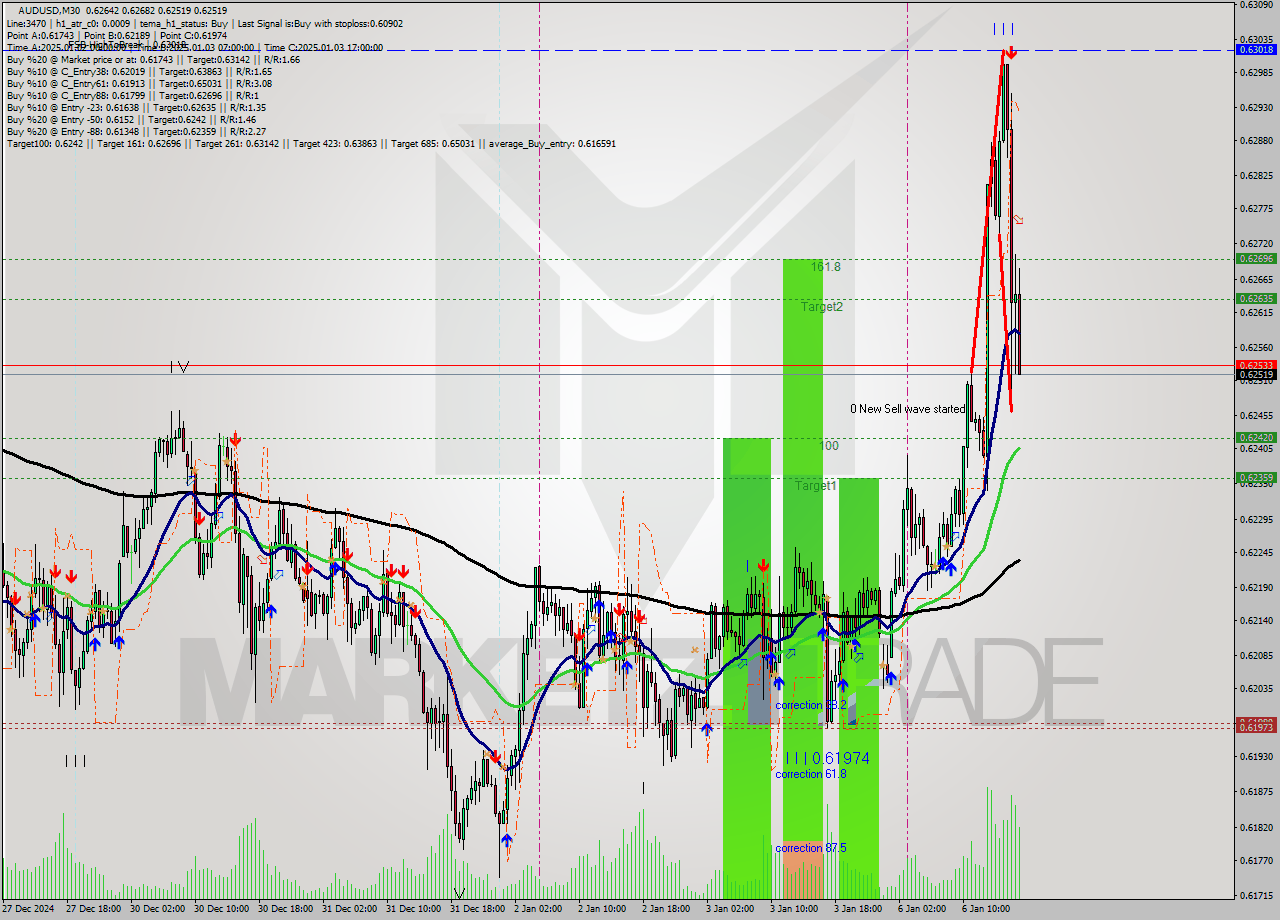Click the Target2 label
Viewport: 1280px width, 920px height.
tap(821, 307)
